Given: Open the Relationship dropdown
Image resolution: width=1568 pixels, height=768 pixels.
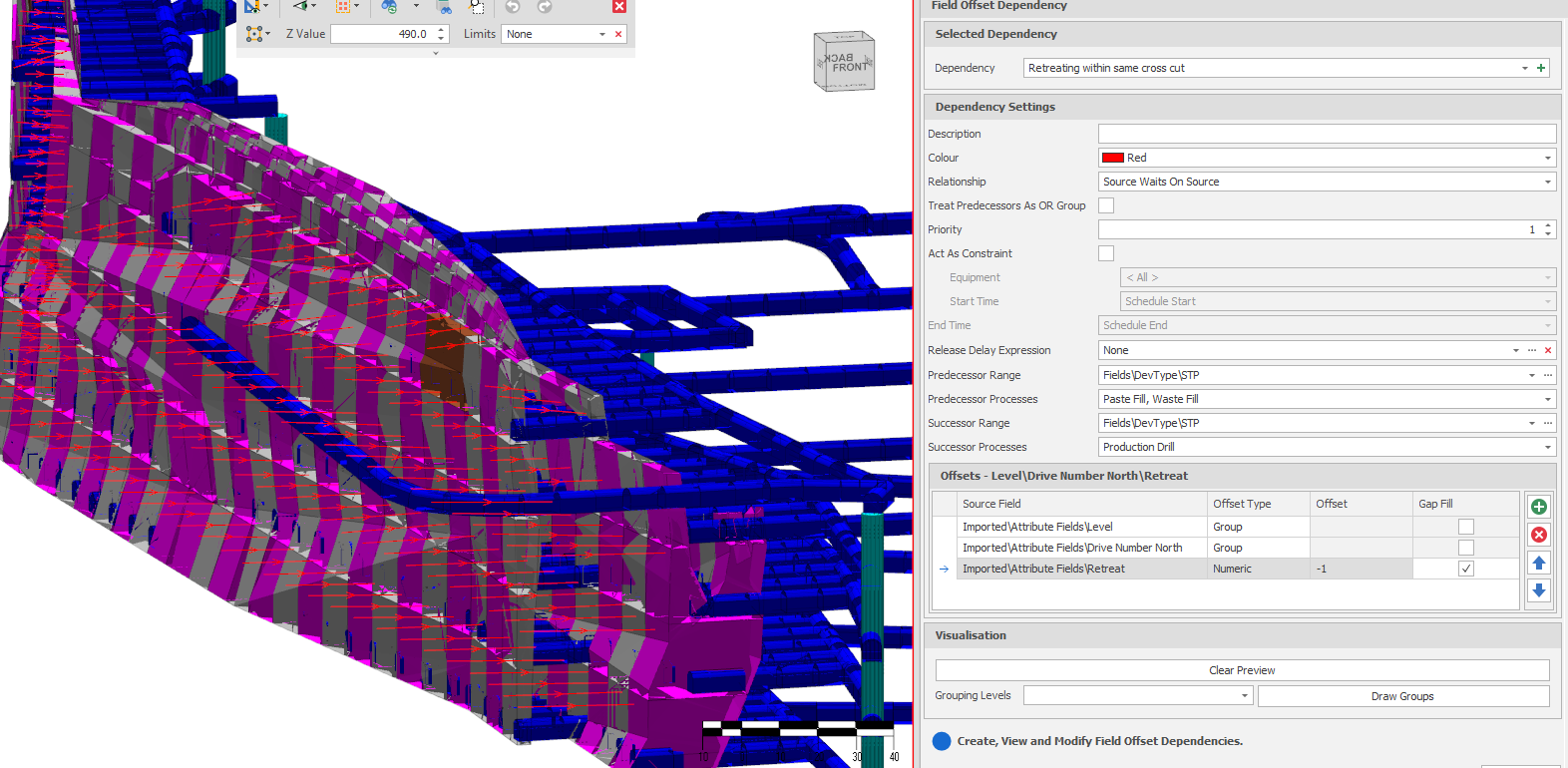Looking at the screenshot, I should (1547, 182).
